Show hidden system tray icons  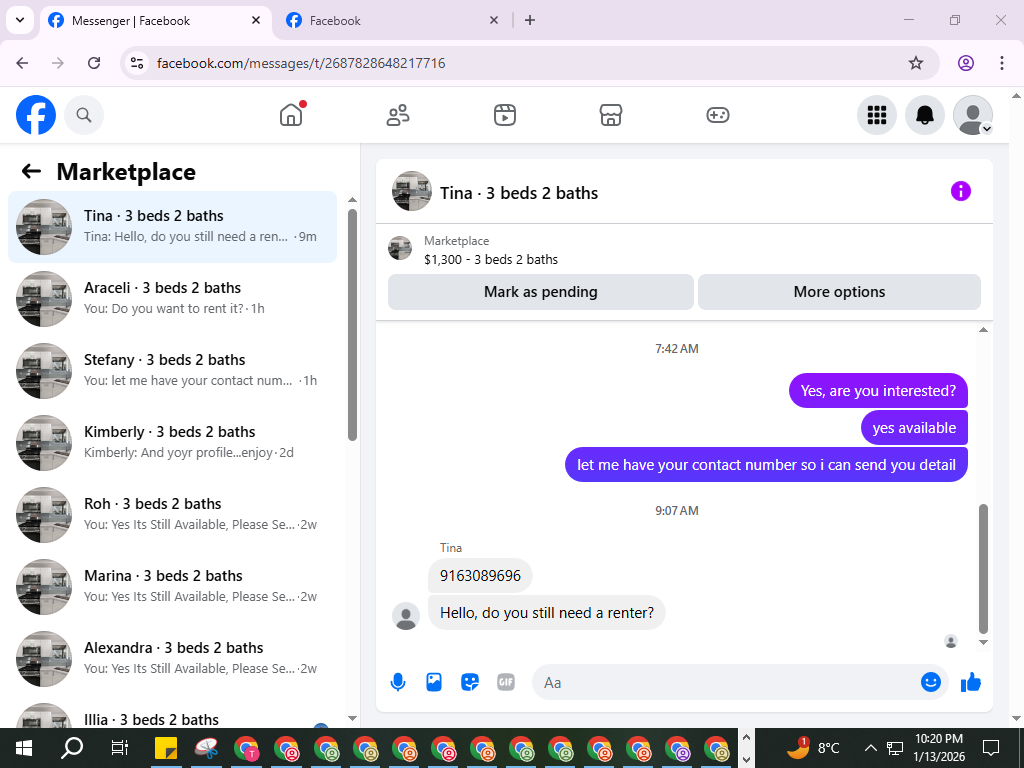pos(871,748)
